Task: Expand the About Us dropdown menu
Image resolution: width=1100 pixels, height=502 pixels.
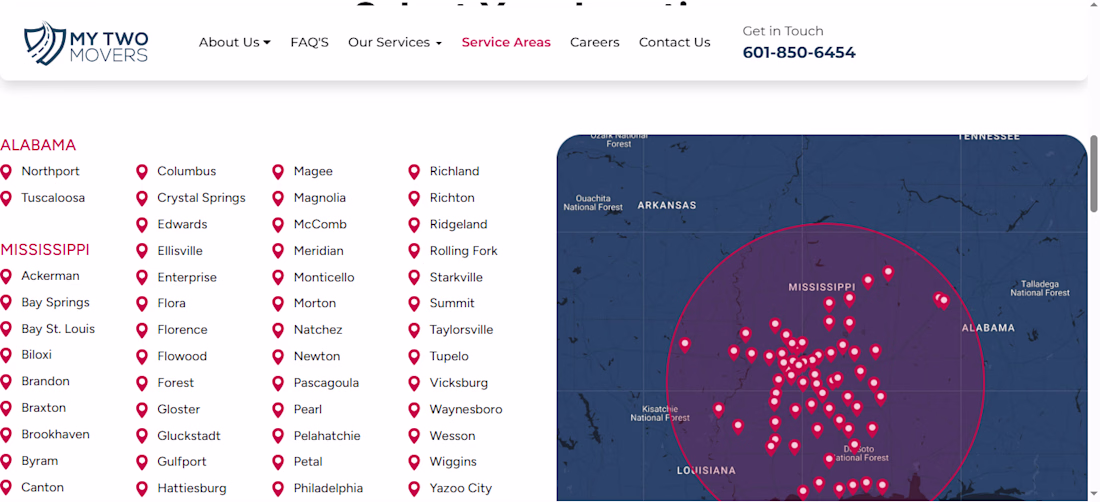Action: (x=234, y=42)
